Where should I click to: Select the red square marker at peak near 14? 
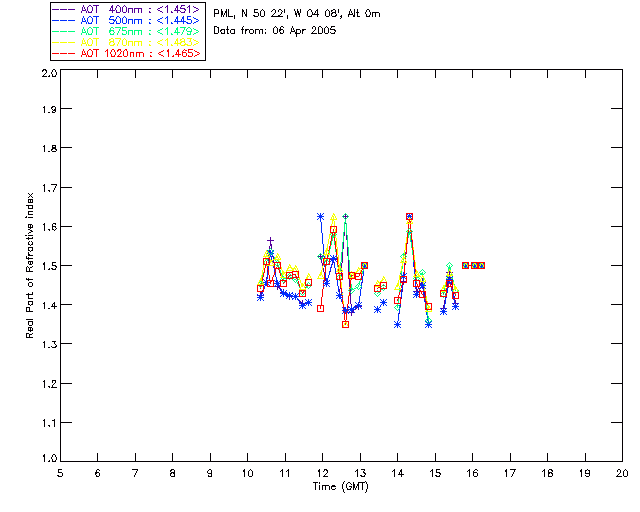coord(409,217)
